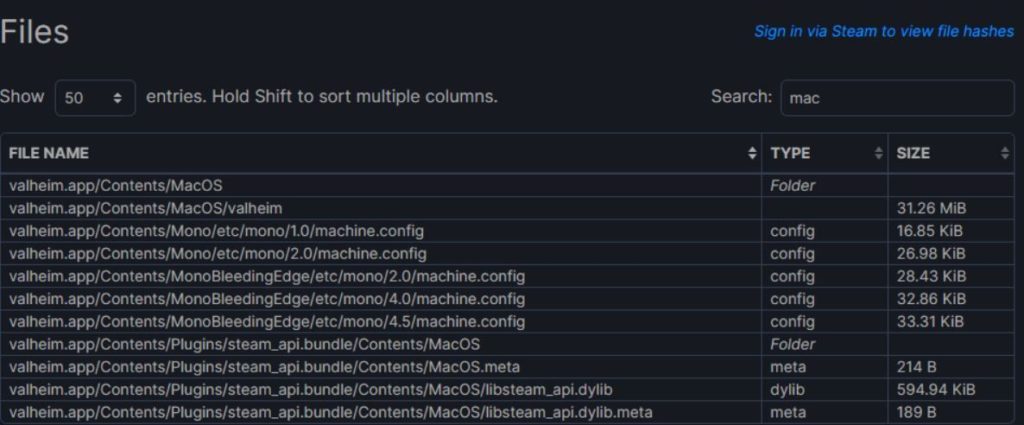Click the 189 B size cell
The image size is (1024, 425).
click(951, 413)
